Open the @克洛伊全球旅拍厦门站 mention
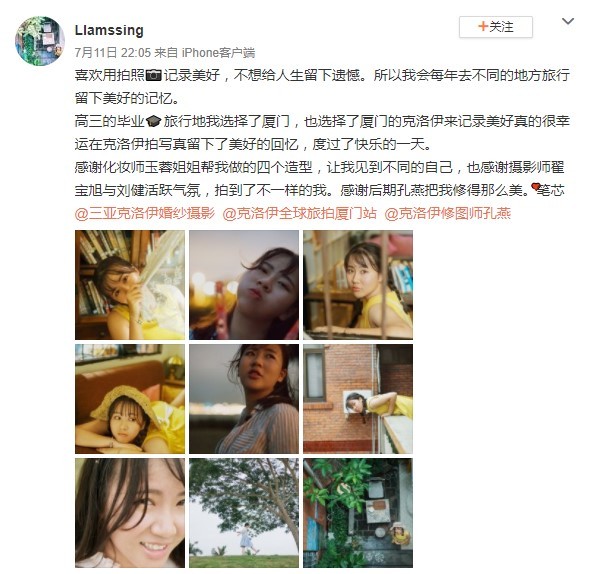This screenshot has height=574, width=589. click(x=299, y=213)
